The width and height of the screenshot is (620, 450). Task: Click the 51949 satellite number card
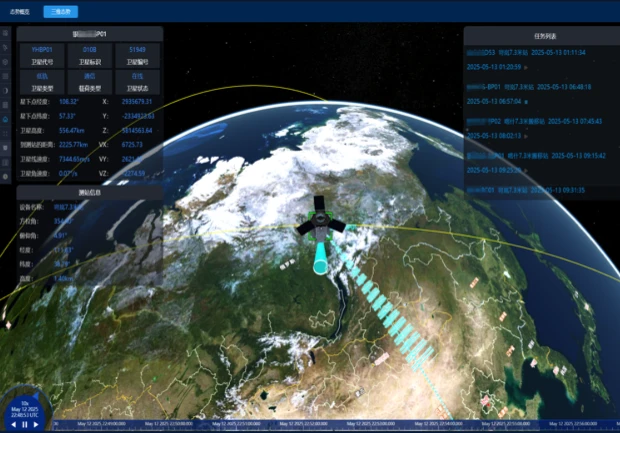137,54
